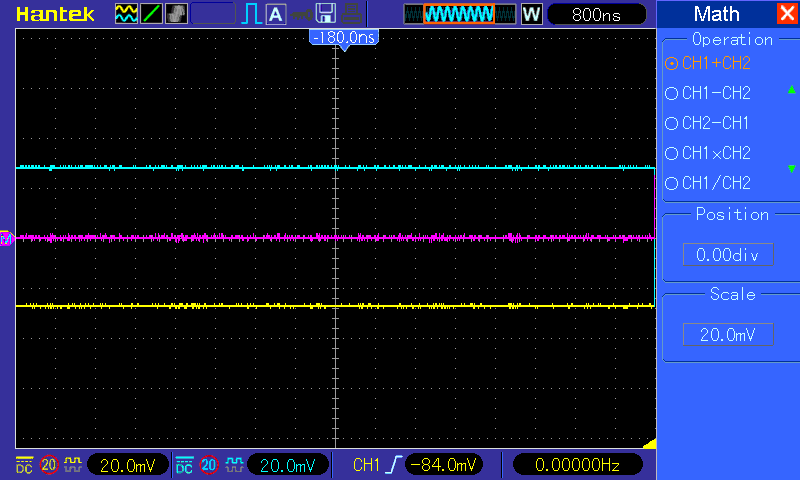Viewport: 800px width, 480px height.
Task: Click the CH1 yellow probe waveform icon
Action: [72, 465]
